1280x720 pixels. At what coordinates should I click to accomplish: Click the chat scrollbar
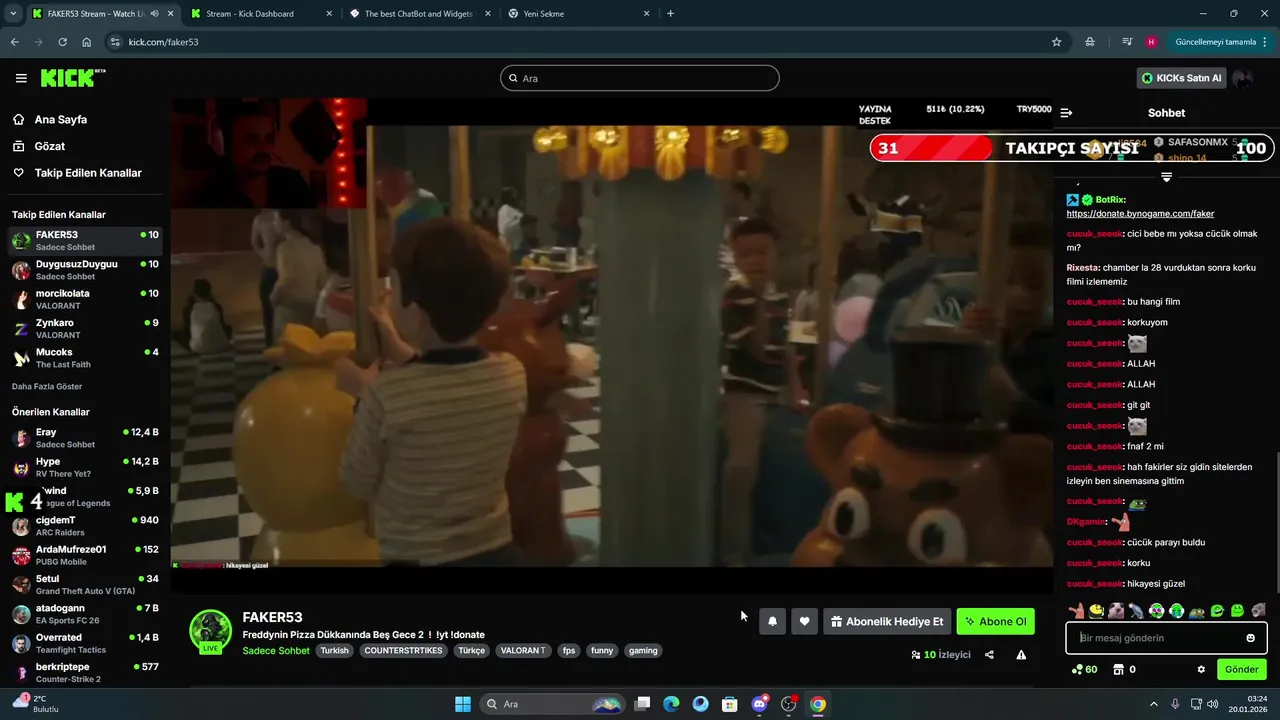1276,525
